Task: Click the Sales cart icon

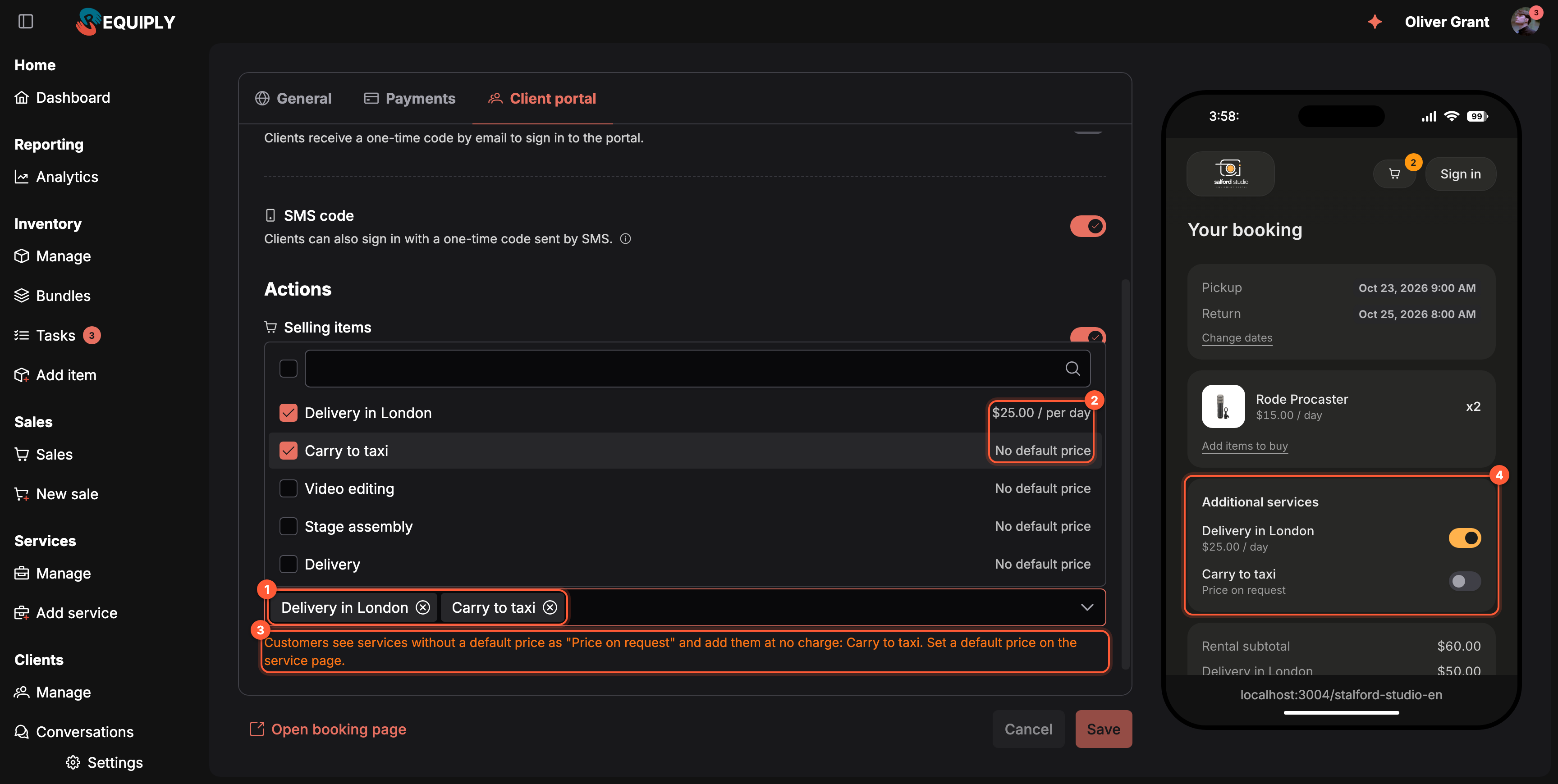Action: pyautogui.click(x=22, y=454)
